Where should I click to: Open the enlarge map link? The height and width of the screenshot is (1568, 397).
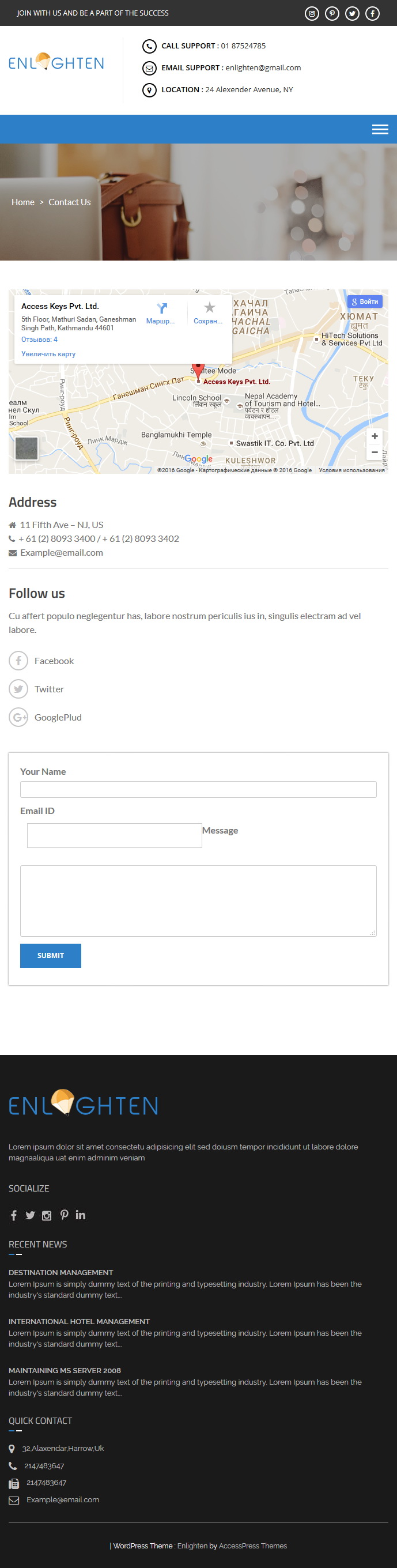(48, 355)
